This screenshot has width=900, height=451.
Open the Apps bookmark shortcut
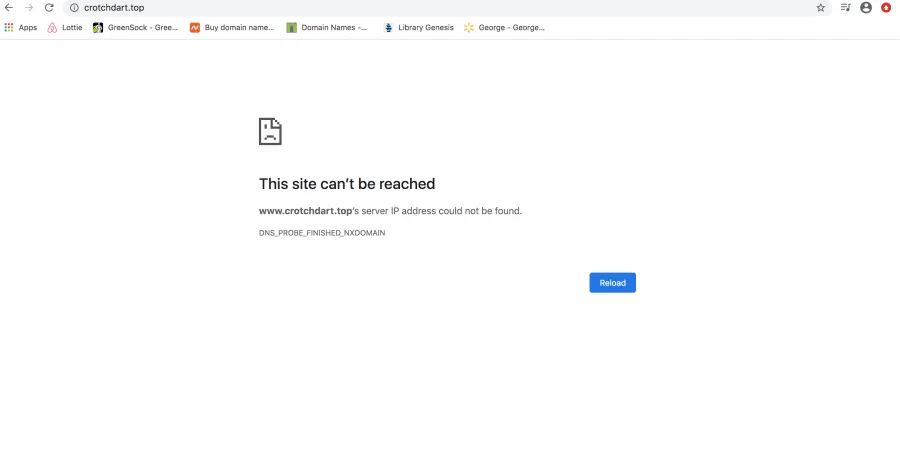pyautogui.click(x=21, y=28)
